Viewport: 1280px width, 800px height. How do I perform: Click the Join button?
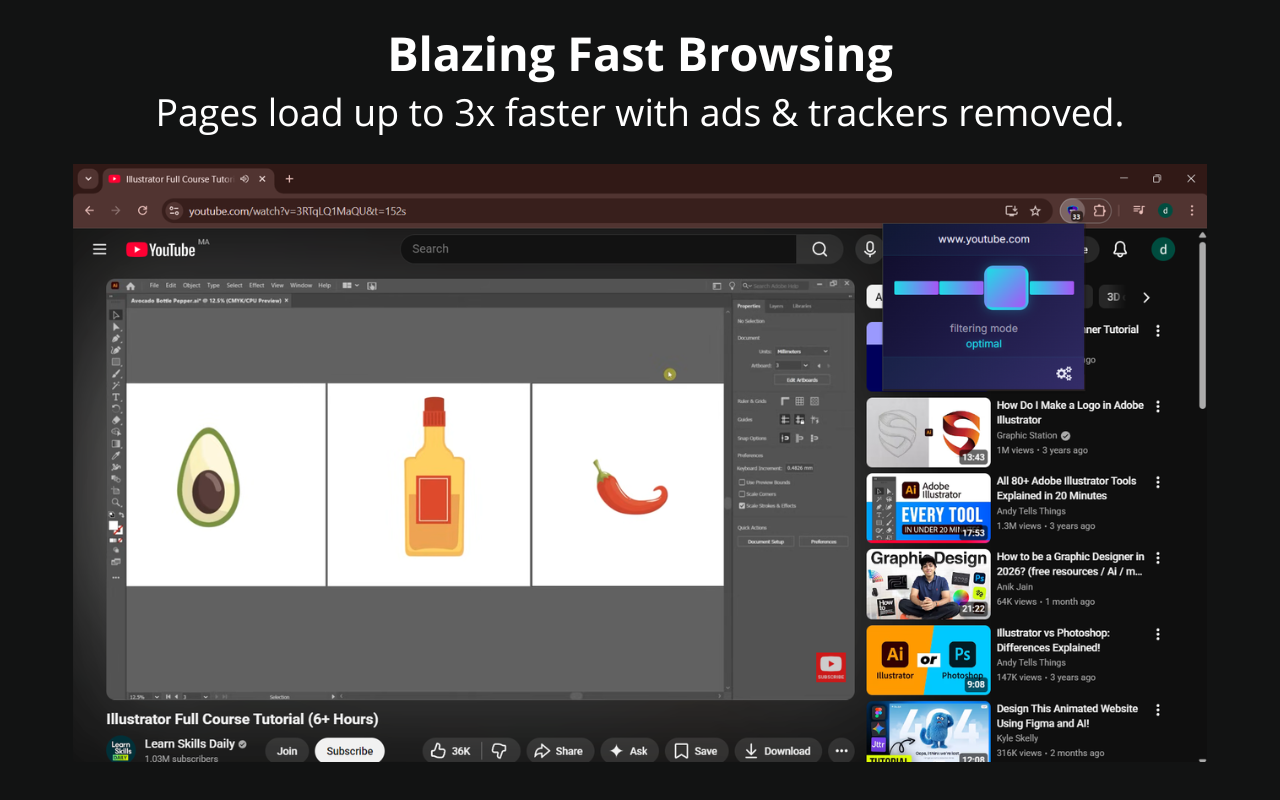(x=287, y=751)
